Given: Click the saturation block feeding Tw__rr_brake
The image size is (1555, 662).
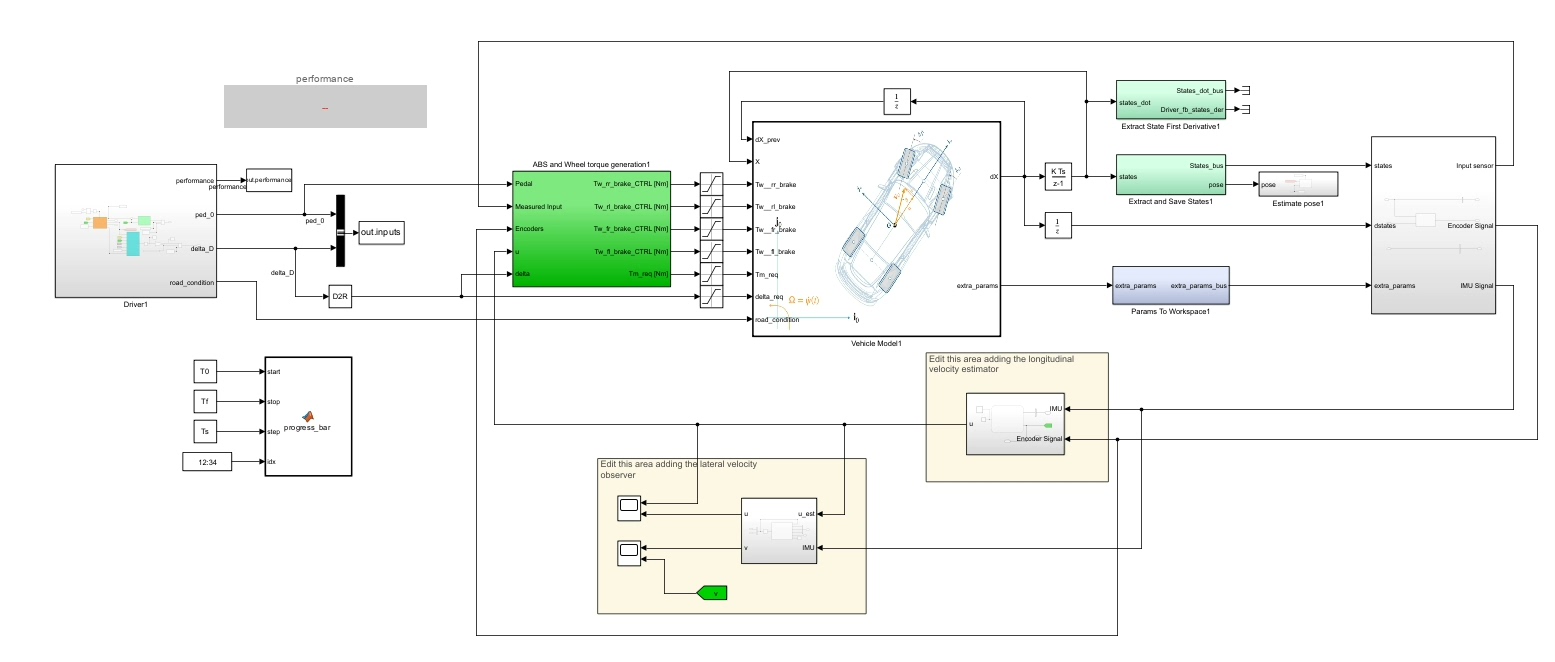Looking at the screenshot, I should pyautogui.click(x=712, y=184).
